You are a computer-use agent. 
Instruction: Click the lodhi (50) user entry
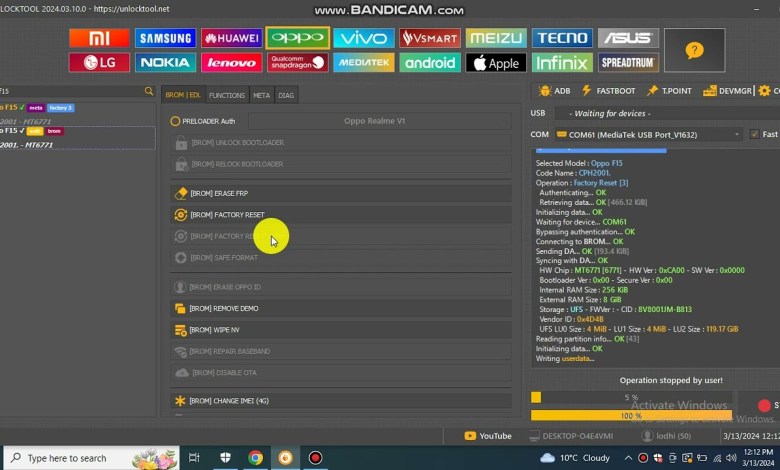click(x=666, y=436)
